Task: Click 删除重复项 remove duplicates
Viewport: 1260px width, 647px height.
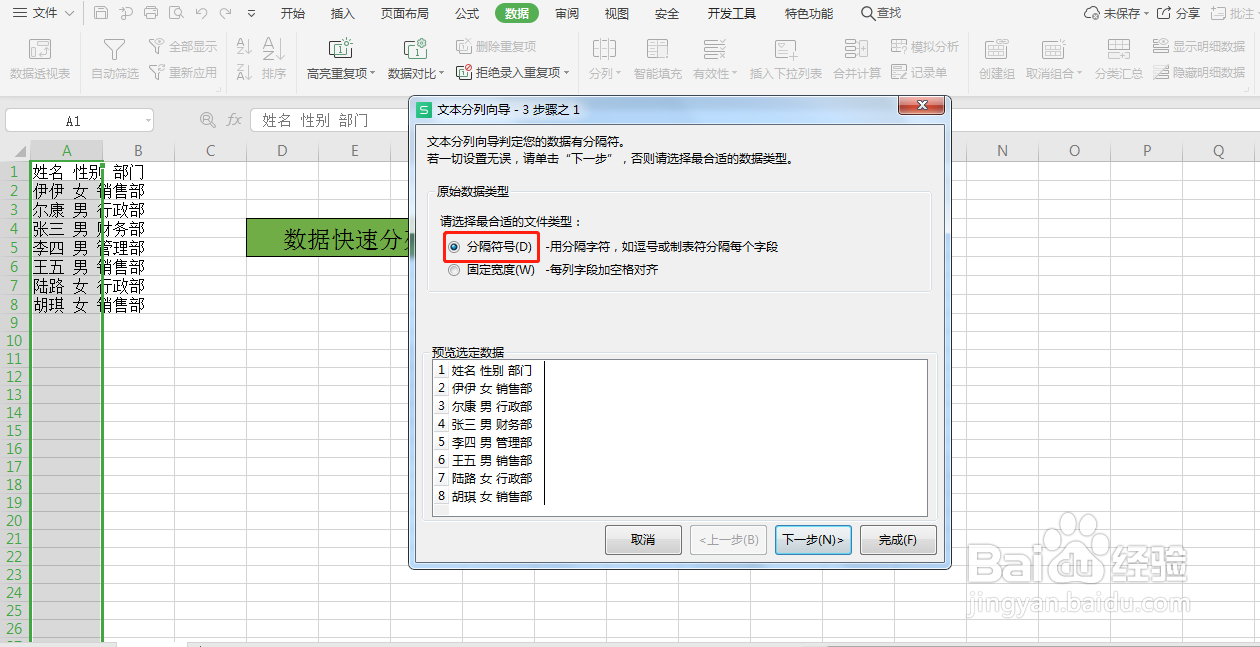Action: coord(496,46)
